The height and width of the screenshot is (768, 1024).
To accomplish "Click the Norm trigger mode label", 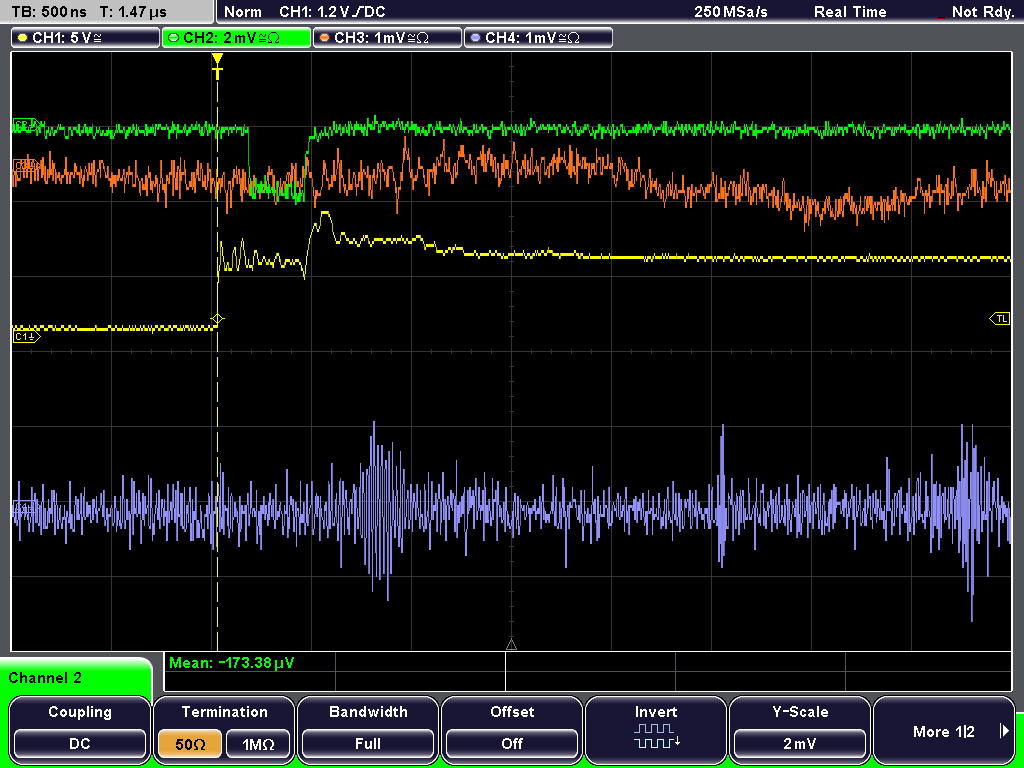I will pos(243,12).
